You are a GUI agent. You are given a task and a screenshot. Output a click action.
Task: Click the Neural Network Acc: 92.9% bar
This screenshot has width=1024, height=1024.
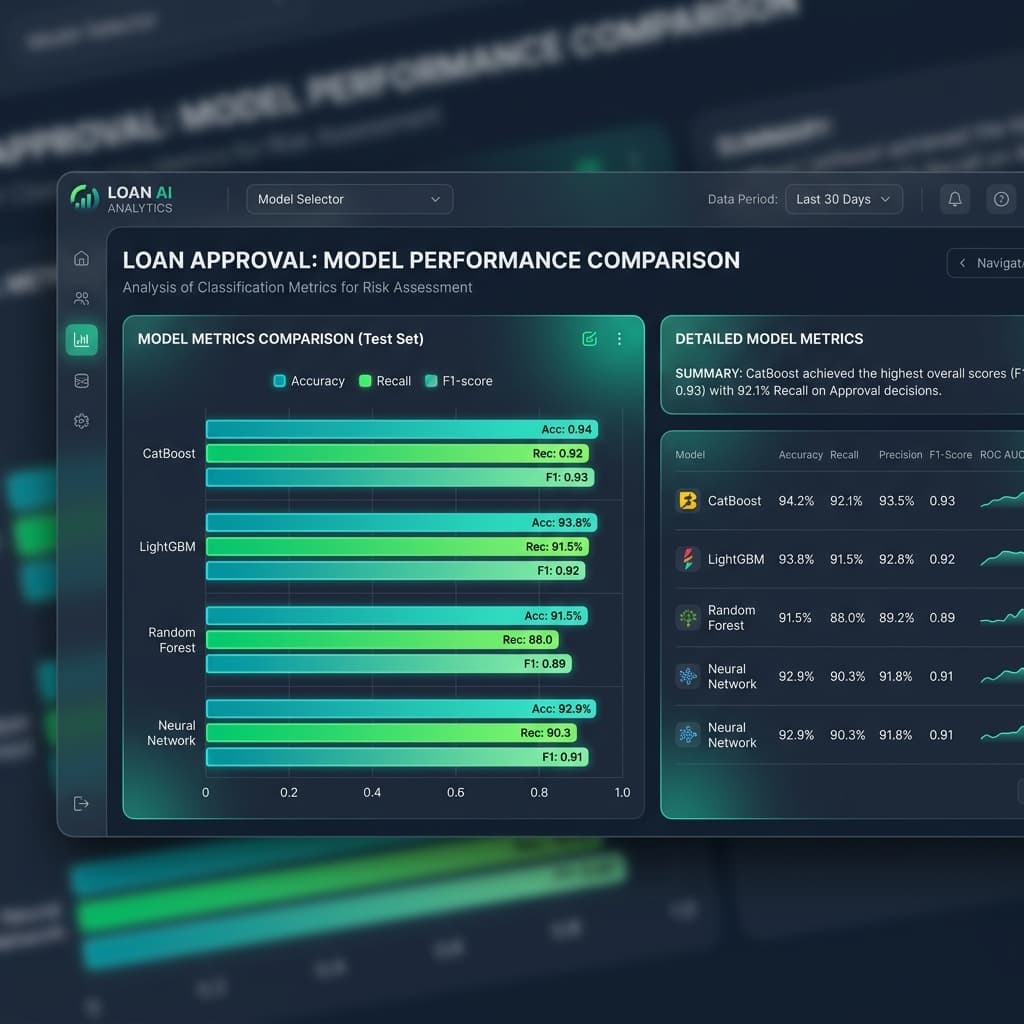pos(401,709)
